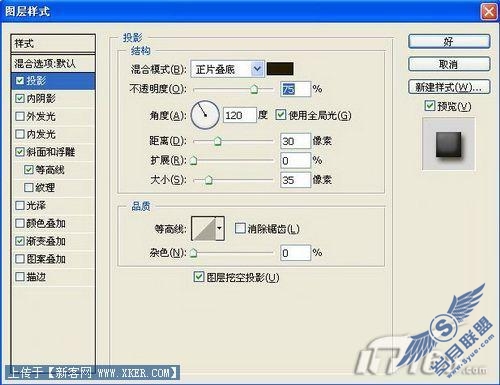
Task: Click the 距离 distance input field
Action: [295, 141]
